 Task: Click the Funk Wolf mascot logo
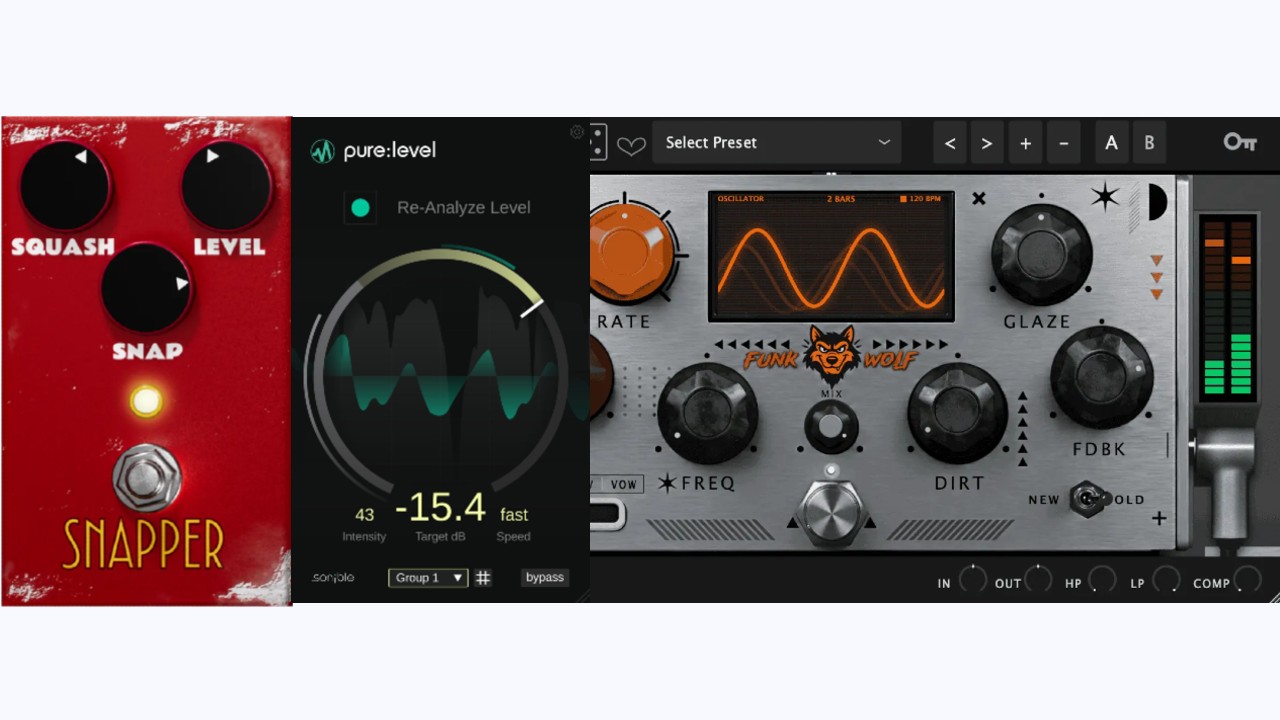831,355
